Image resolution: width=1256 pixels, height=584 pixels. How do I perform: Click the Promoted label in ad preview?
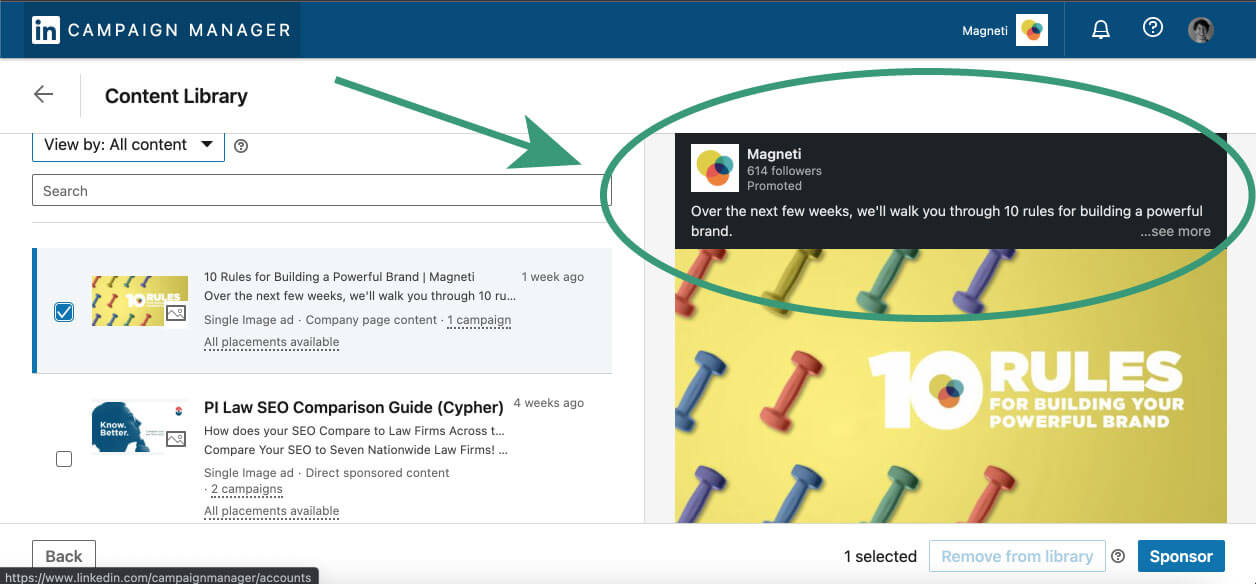pos(774,186)
